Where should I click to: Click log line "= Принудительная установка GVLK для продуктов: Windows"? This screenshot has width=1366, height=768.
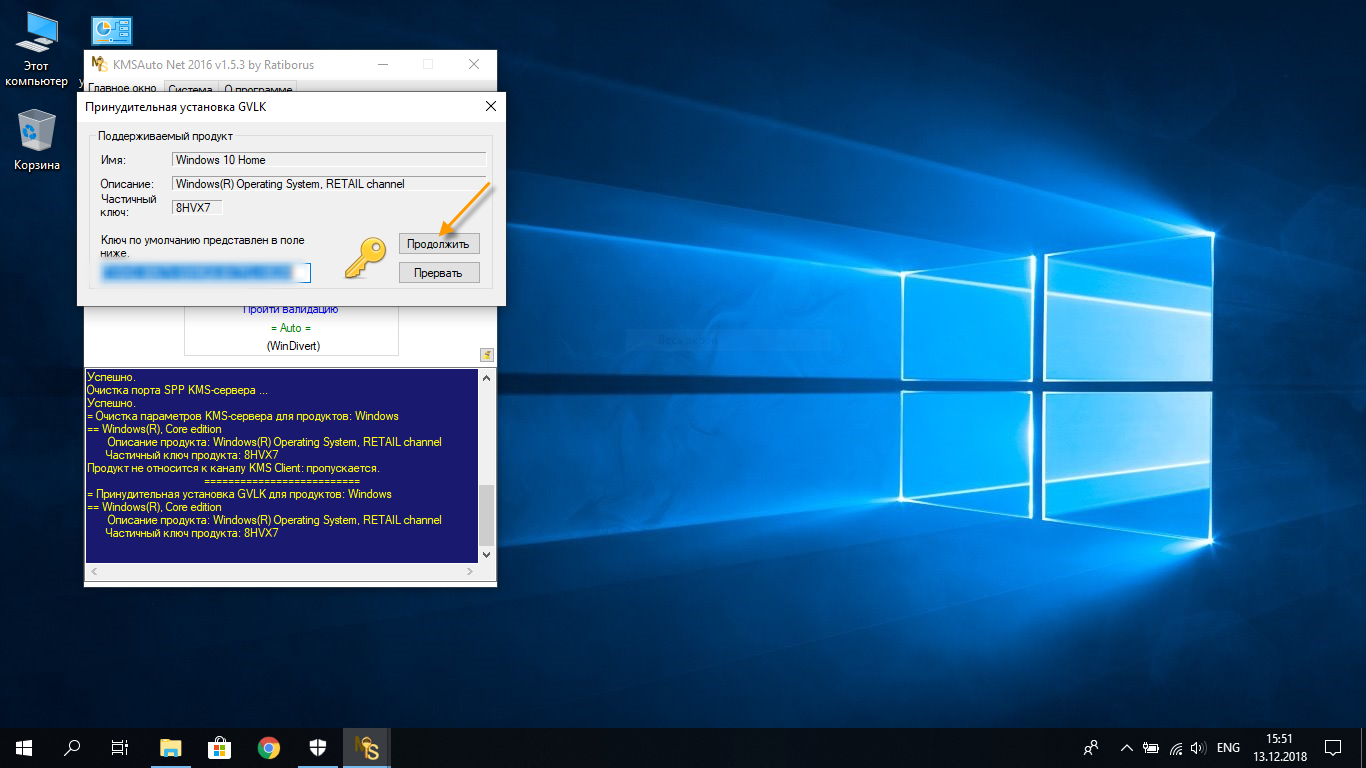[239, 494]
